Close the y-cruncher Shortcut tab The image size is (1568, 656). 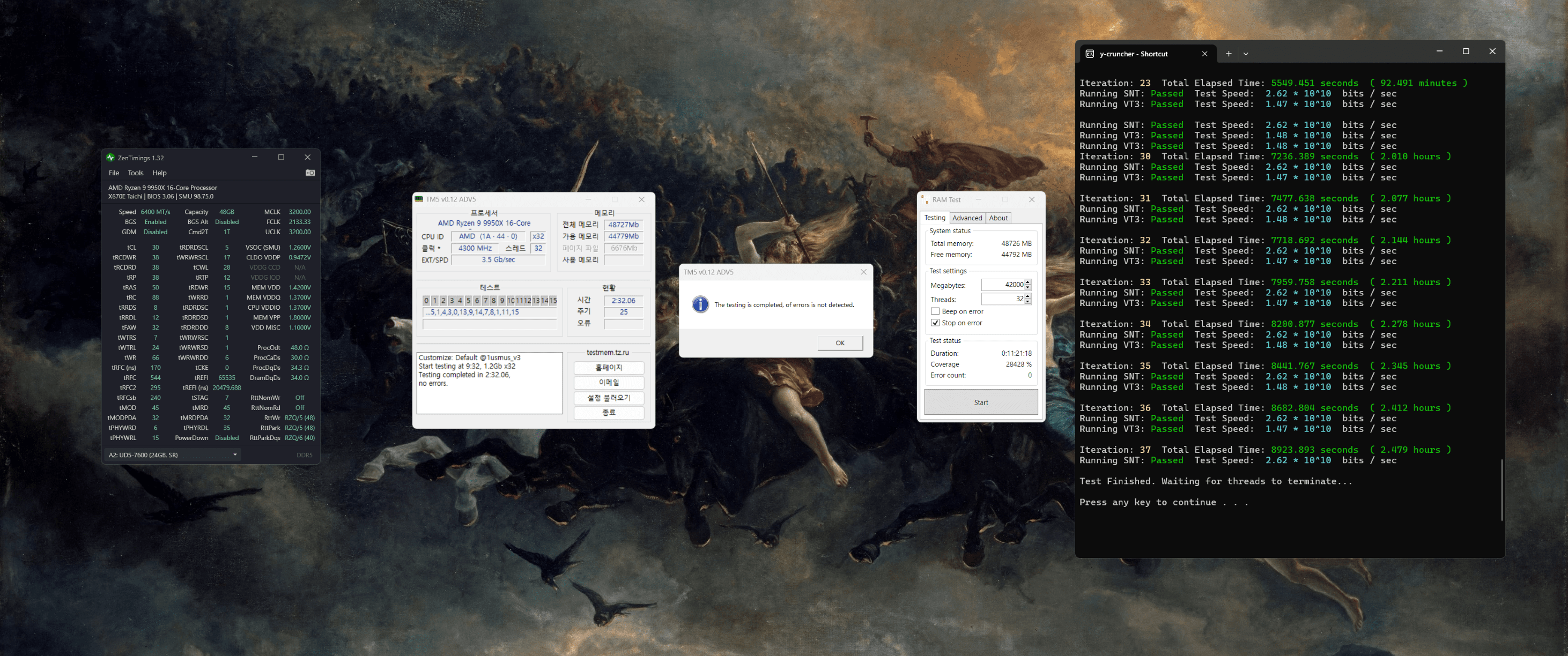coord(1204,54)
